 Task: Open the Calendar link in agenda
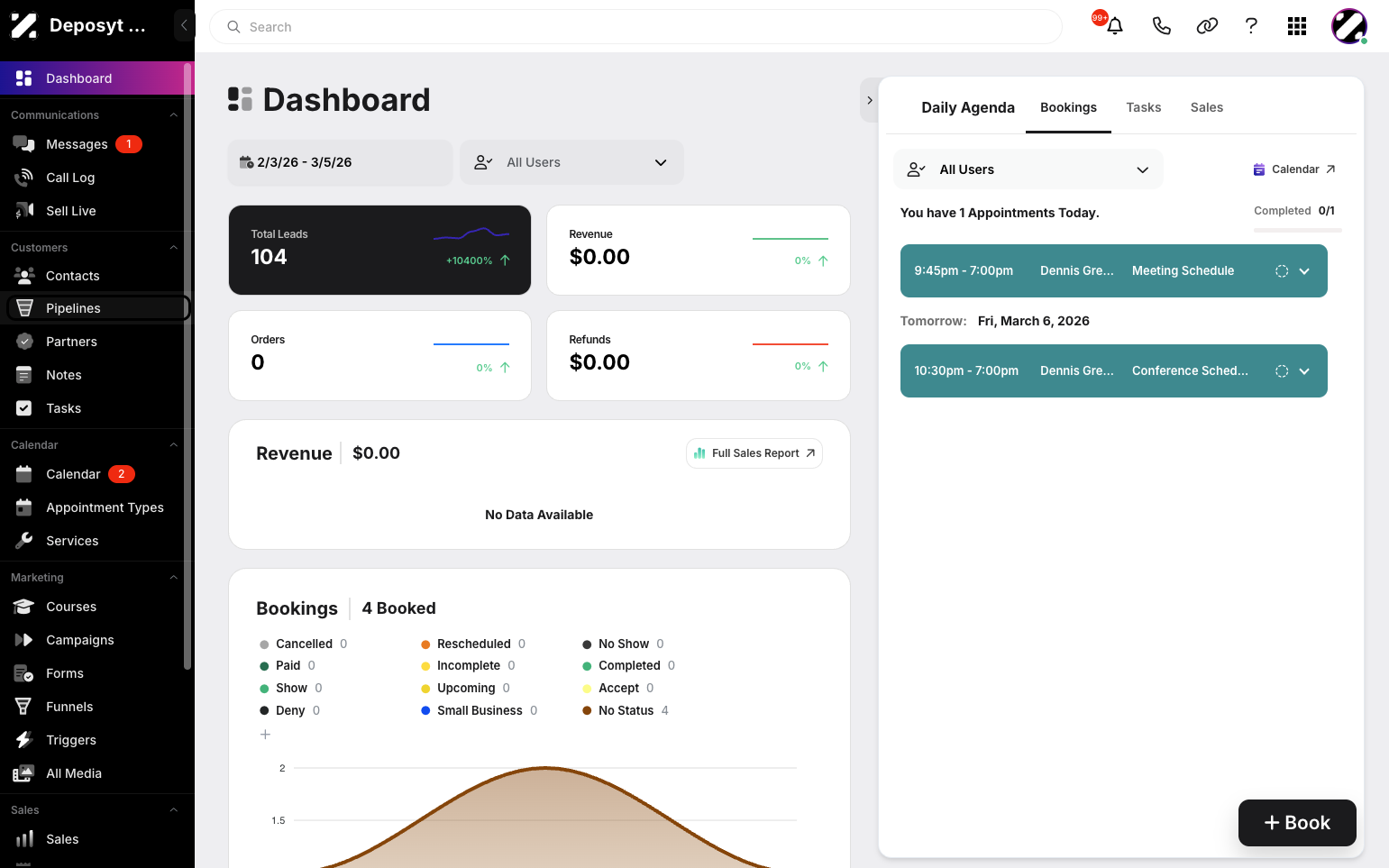1294,169
